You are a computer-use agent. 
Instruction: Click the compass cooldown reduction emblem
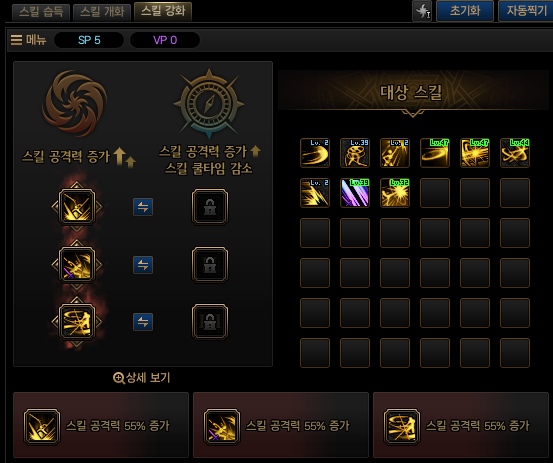coord(209,104)
